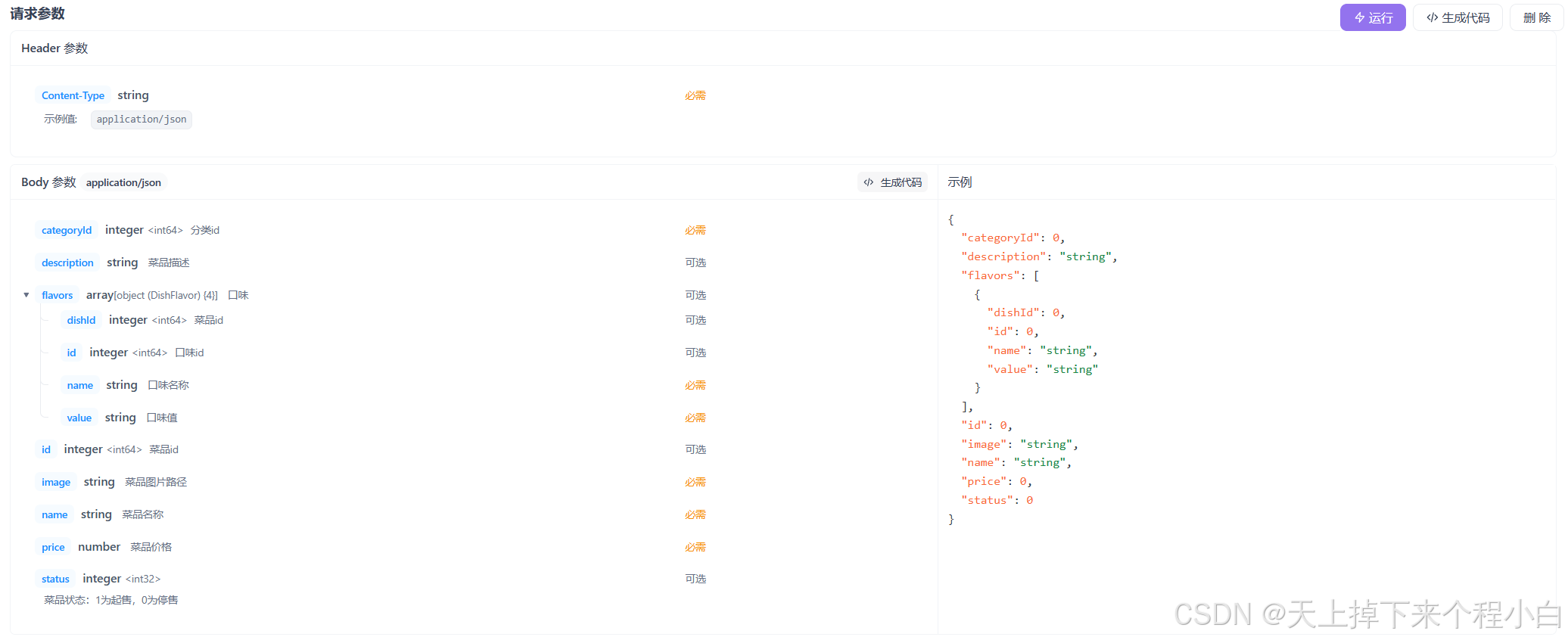1568x640 pixels.
Task: Click the 请求参数 heading
Action: 37,14
